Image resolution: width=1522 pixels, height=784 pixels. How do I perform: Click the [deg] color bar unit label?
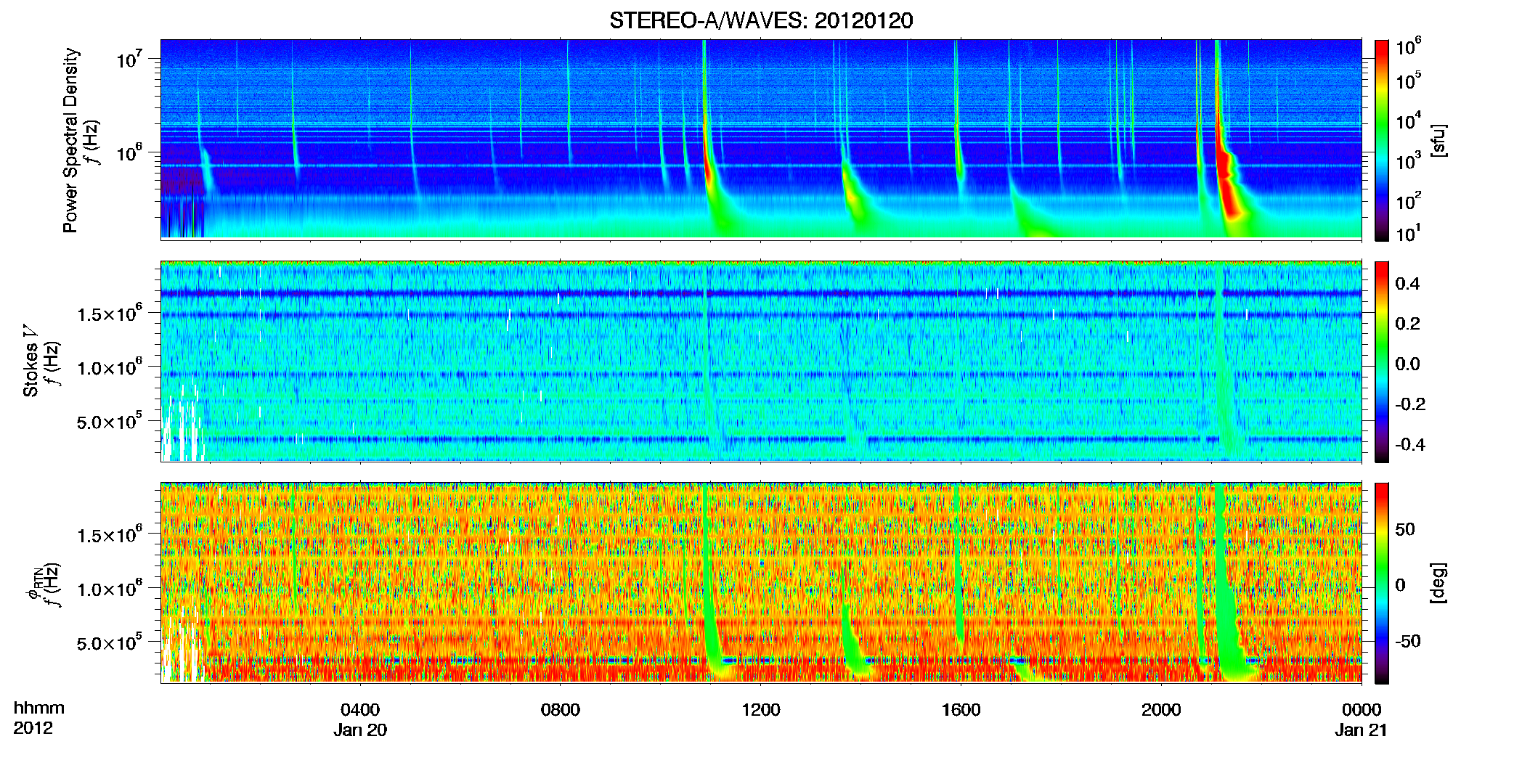point(1438,583)
